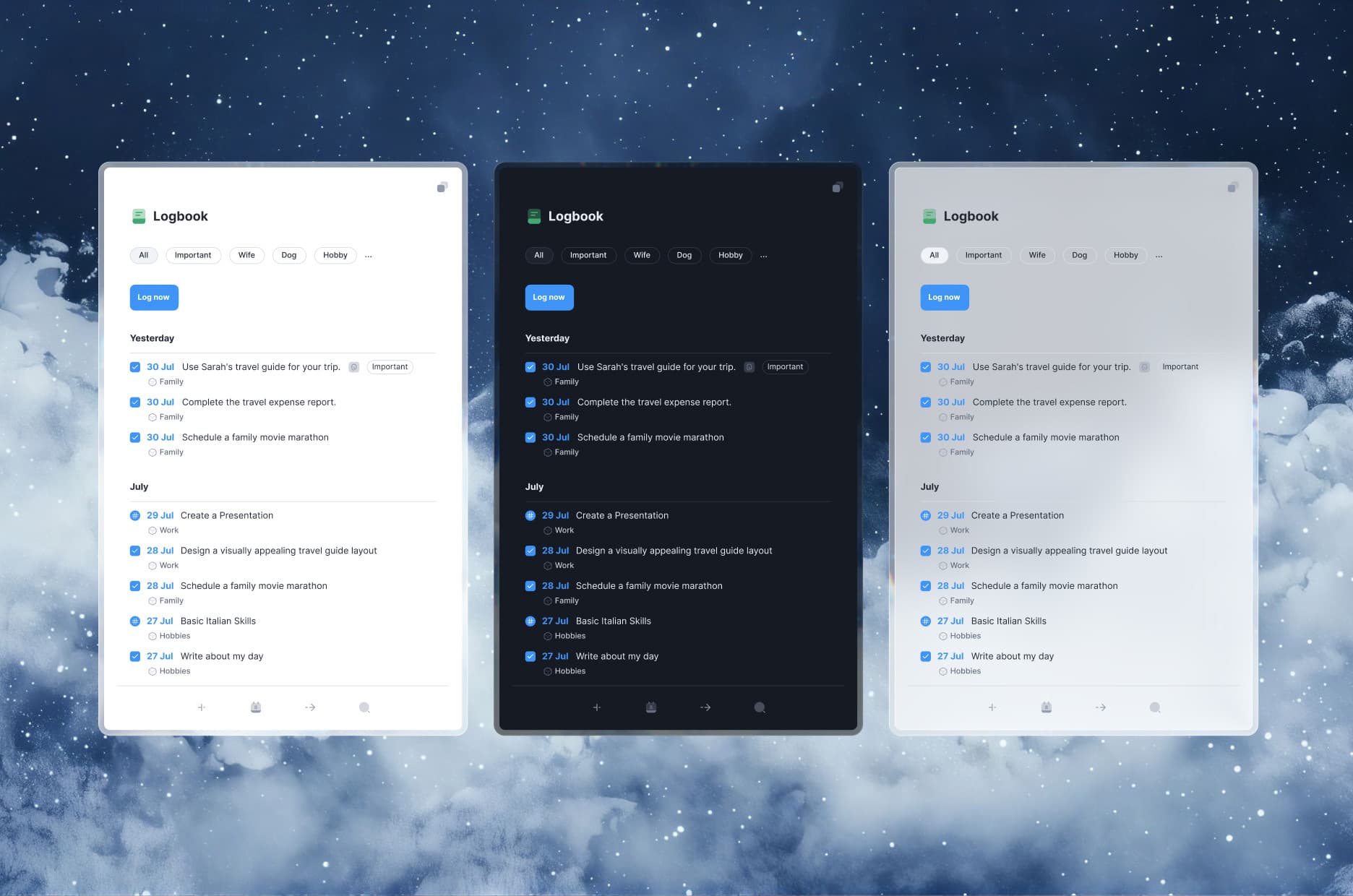
Task: Uncheck 'Use Sarah's travel guide' in white window
Action: [135, 367]
